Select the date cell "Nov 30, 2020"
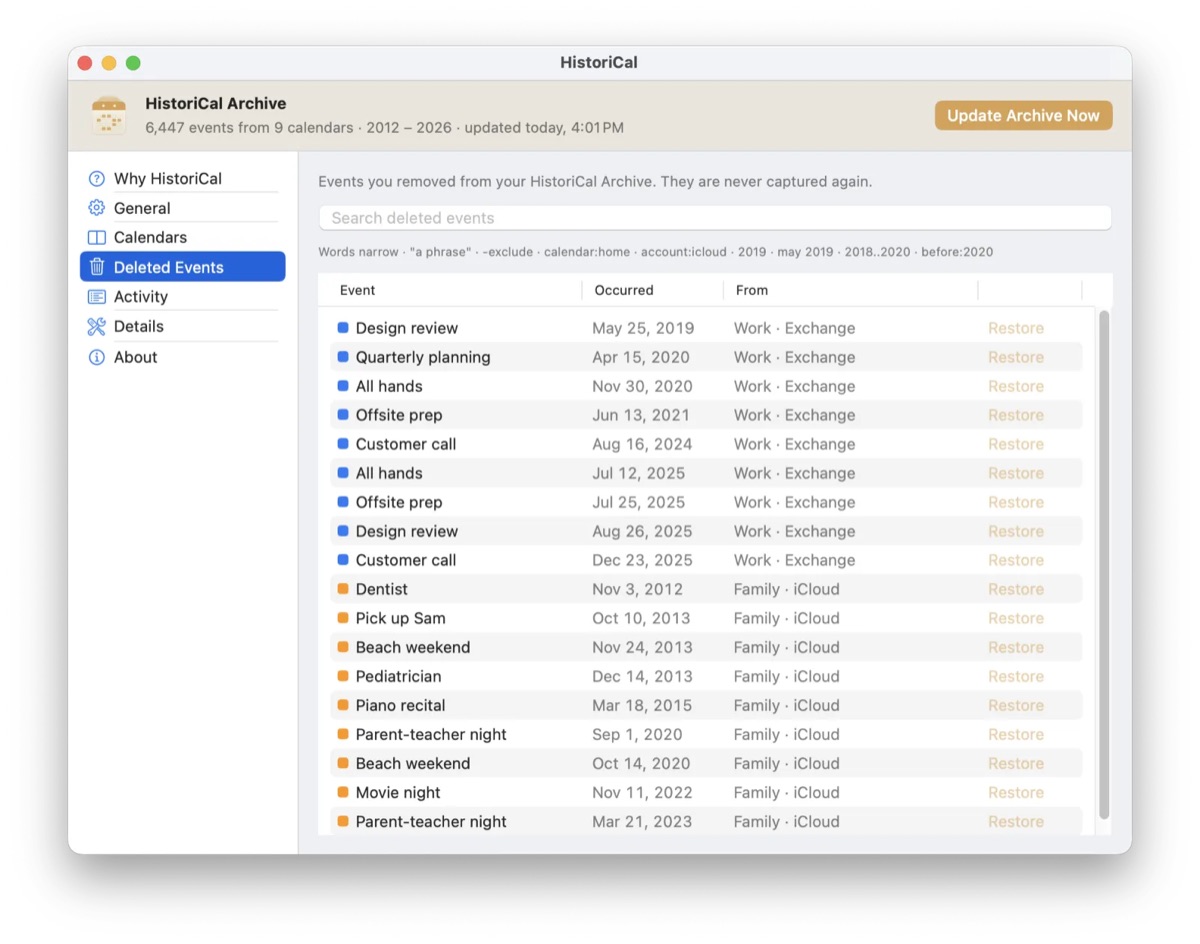The image size is (1200, 944). (x=642, y=386)
